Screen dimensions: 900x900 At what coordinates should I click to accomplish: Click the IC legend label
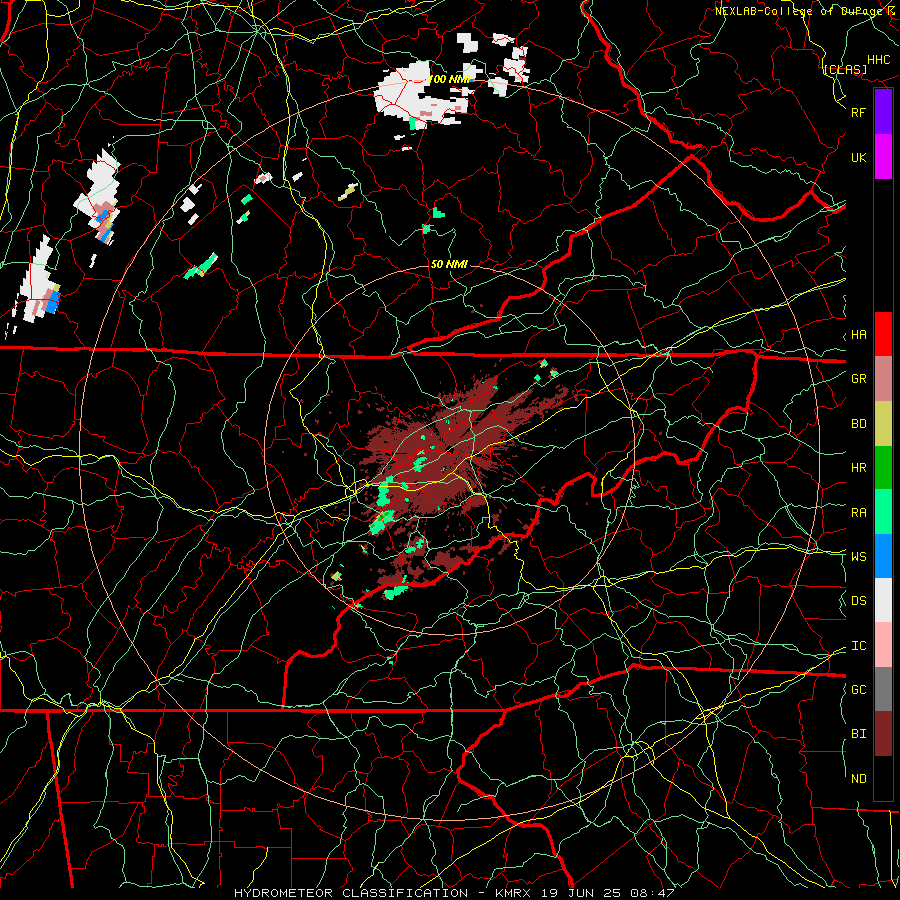[x=859, y=646]
